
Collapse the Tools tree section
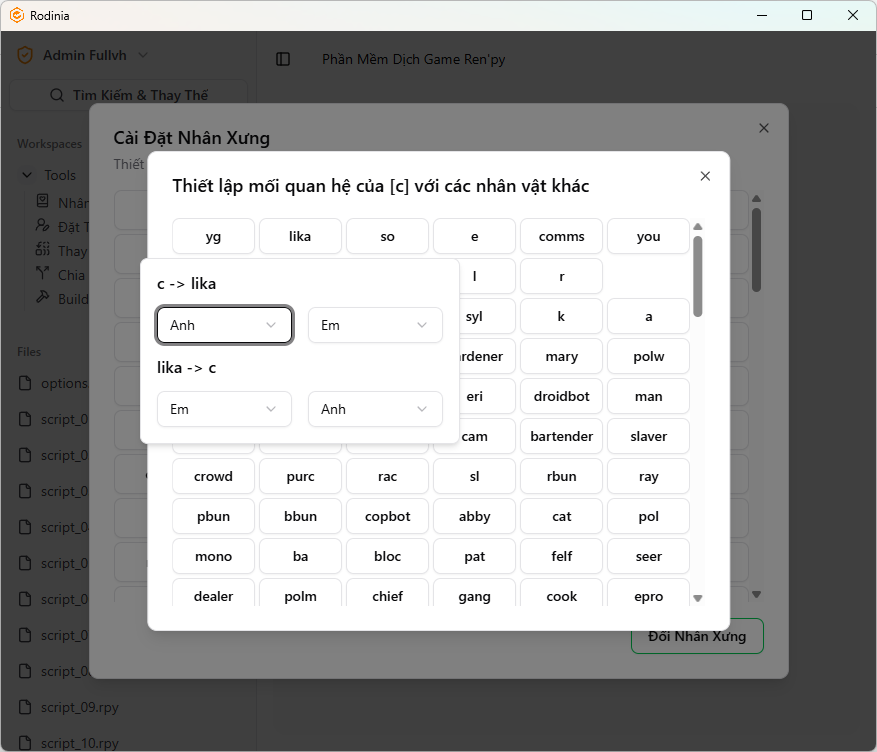point(27,175)
